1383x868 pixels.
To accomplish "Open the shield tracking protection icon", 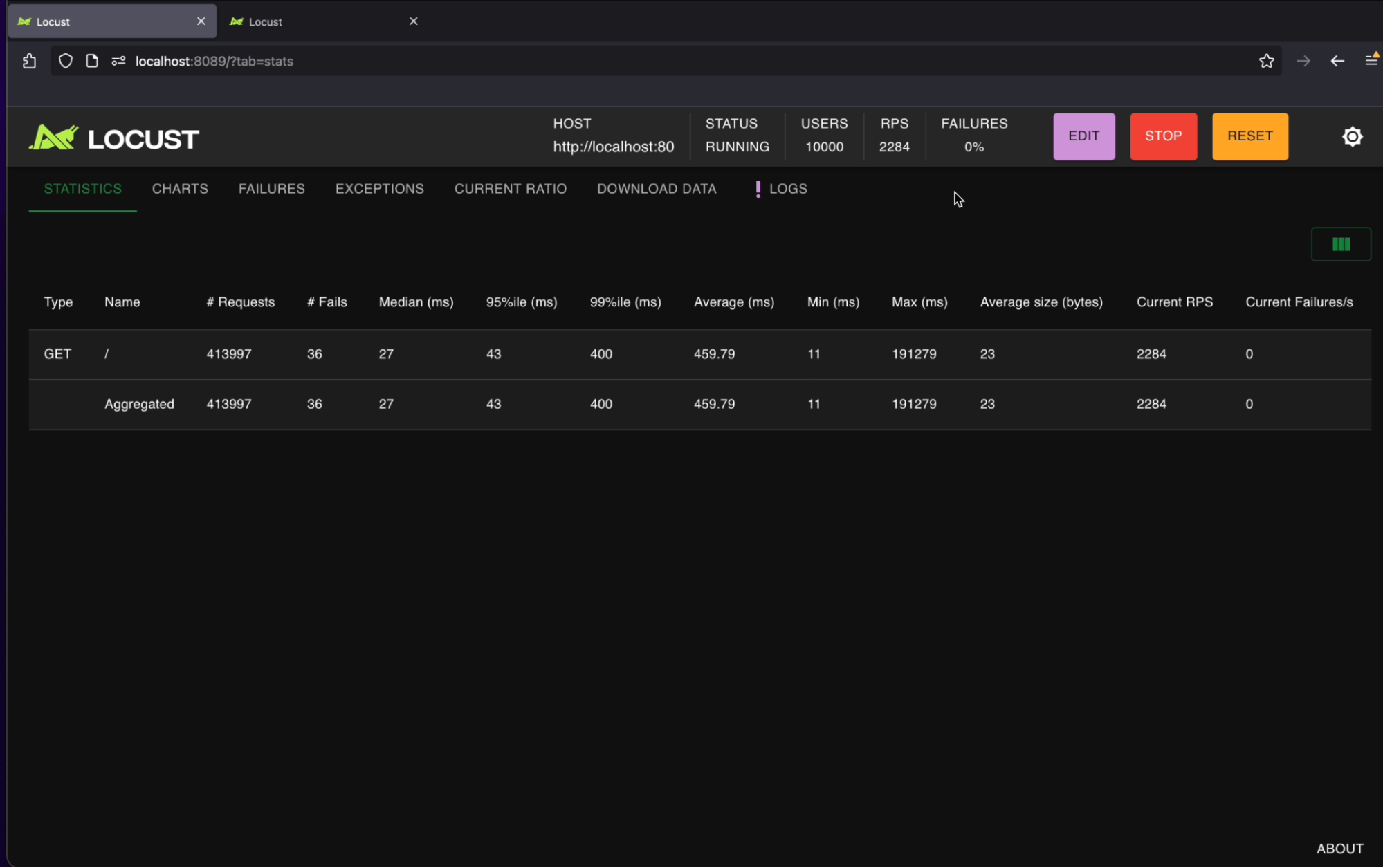I will 66,61.
